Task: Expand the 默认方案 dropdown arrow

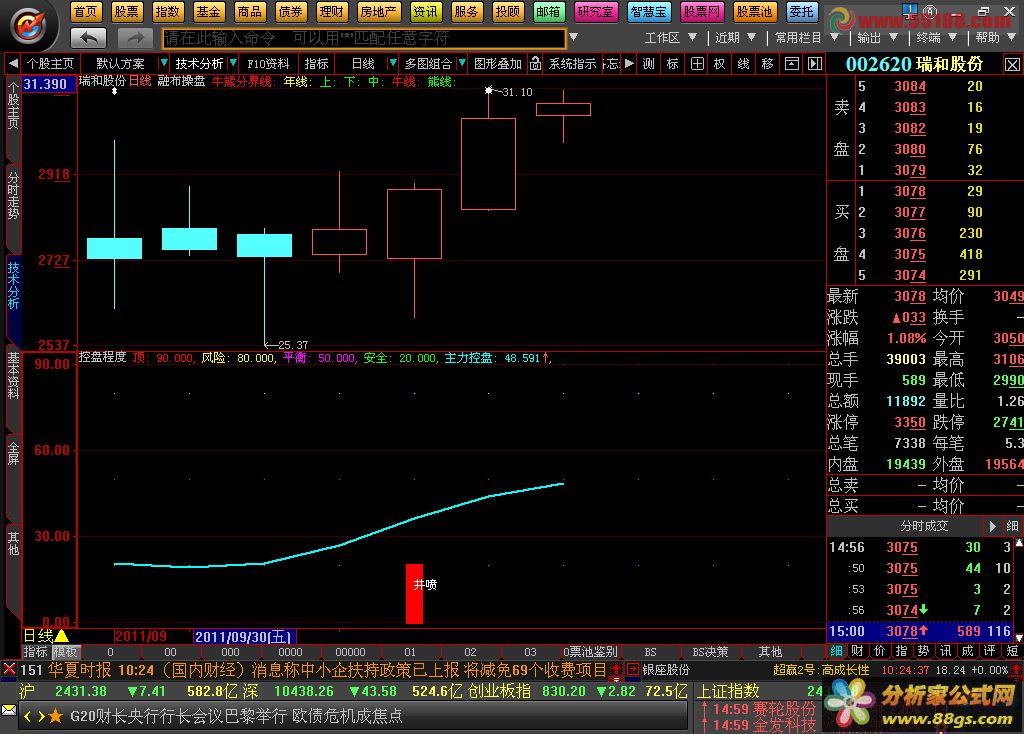Action: (x=164, y=63)
